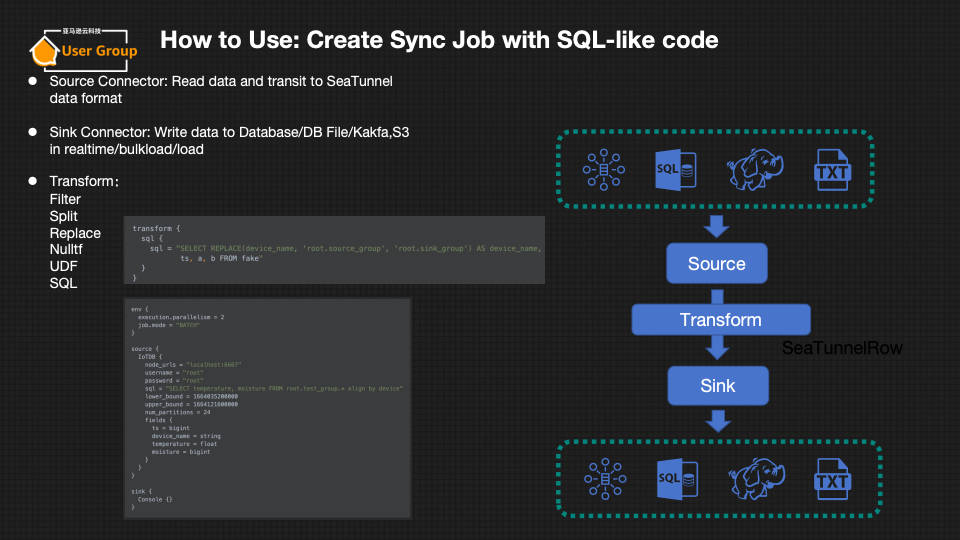
Task: Click the Console {} sink line
Action: 155,500
